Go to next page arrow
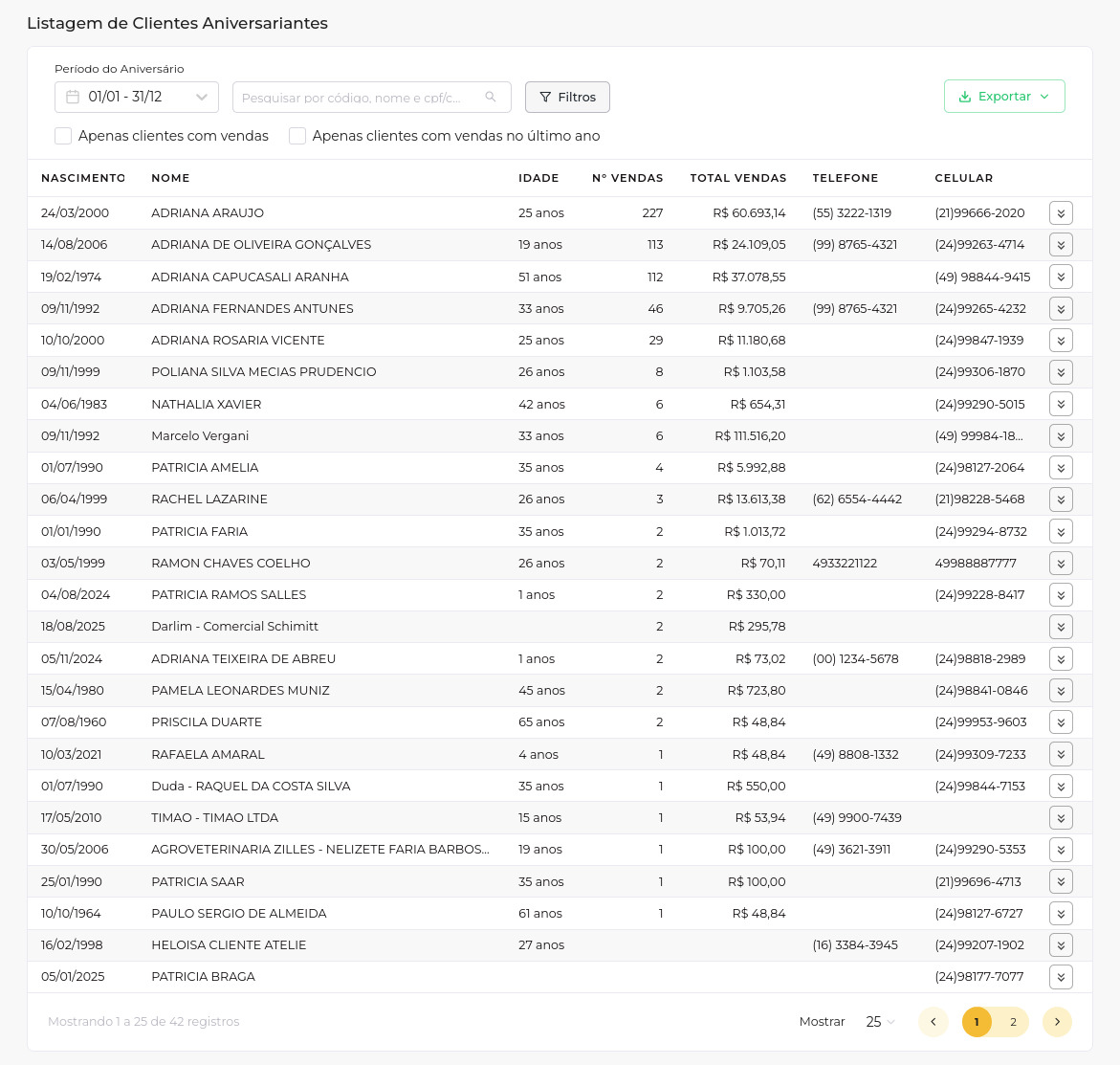Image resolution: width=1120 pixels, height=1065 pixels. [x=1057, y=1022]
